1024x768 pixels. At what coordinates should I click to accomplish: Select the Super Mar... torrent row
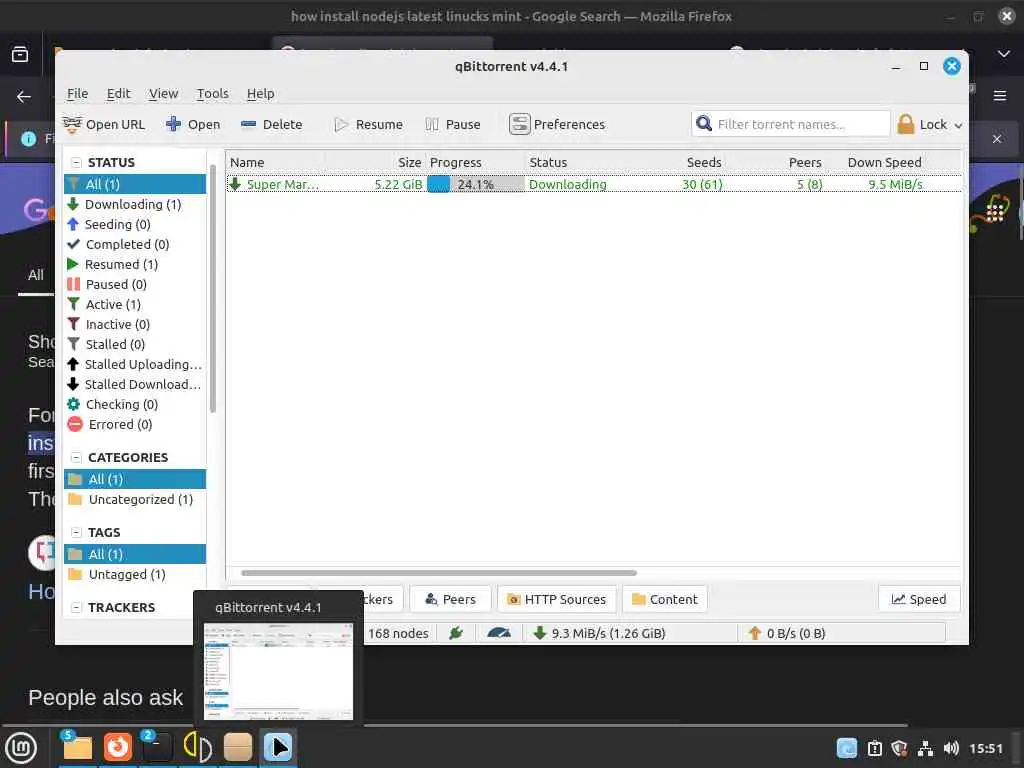(594, 185)
